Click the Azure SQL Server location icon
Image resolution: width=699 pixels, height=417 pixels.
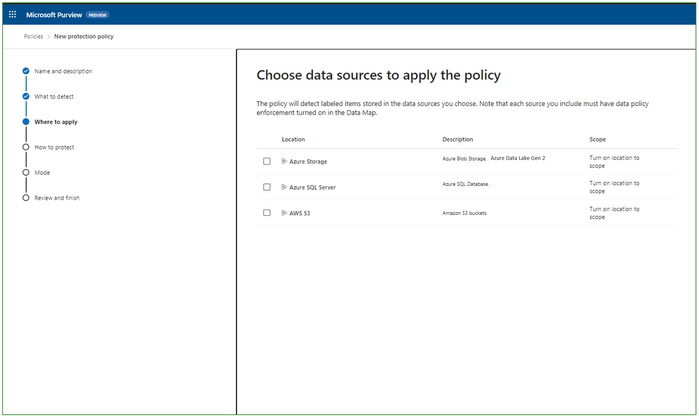285,187
